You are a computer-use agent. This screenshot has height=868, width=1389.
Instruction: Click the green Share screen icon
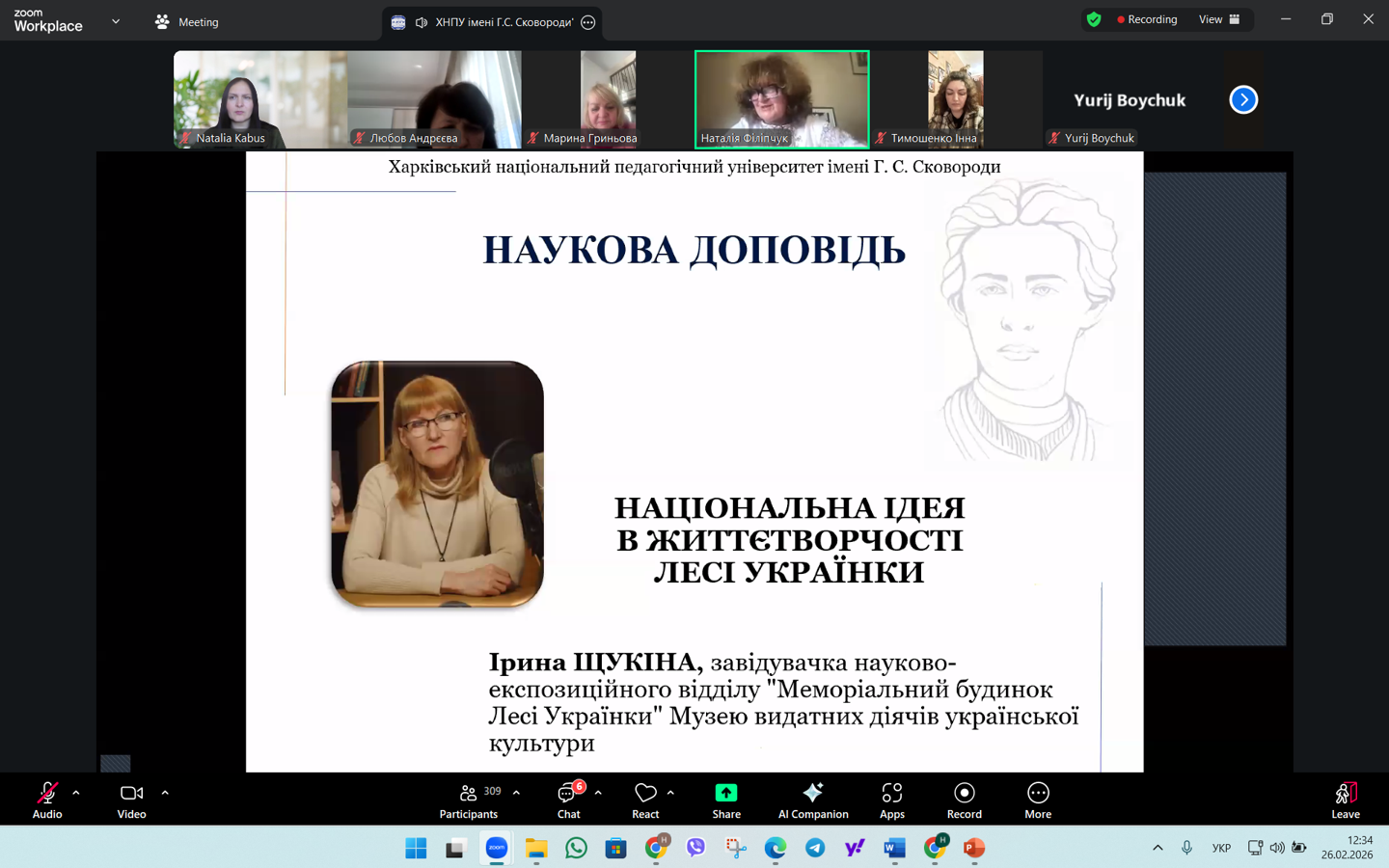pos(725,793)
